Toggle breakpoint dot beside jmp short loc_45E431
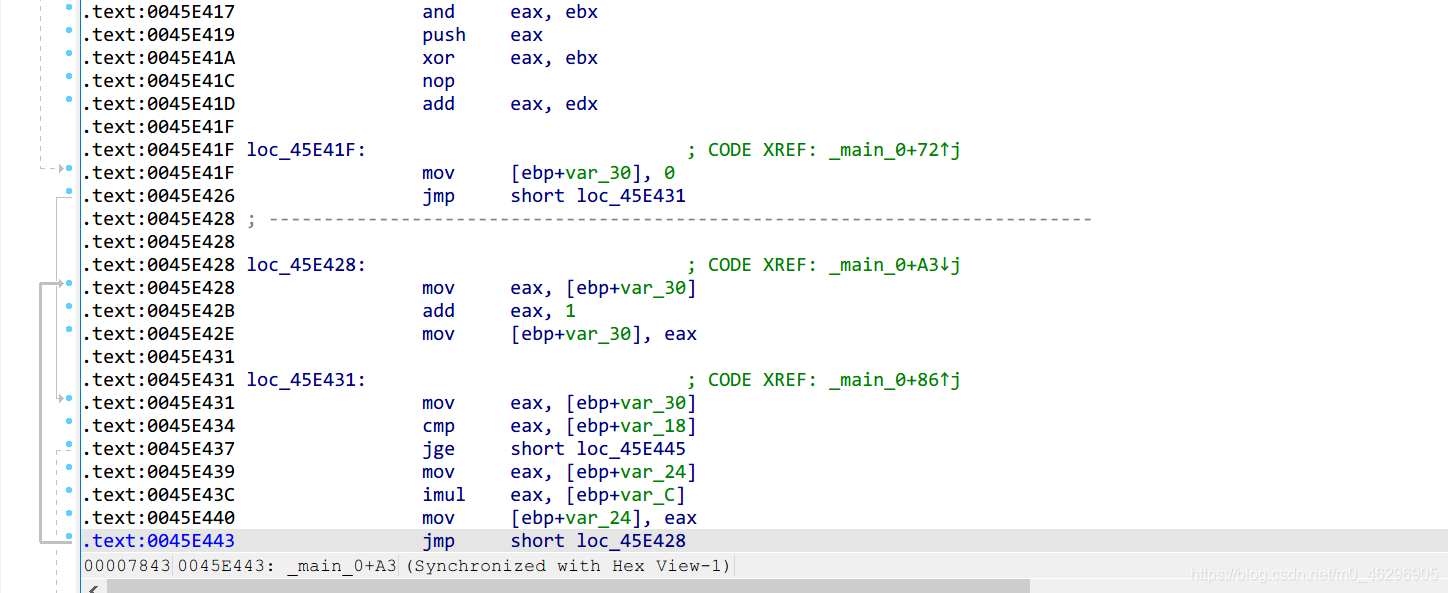Viewport: 1448px width, 593px height. (x=69, y=193)
